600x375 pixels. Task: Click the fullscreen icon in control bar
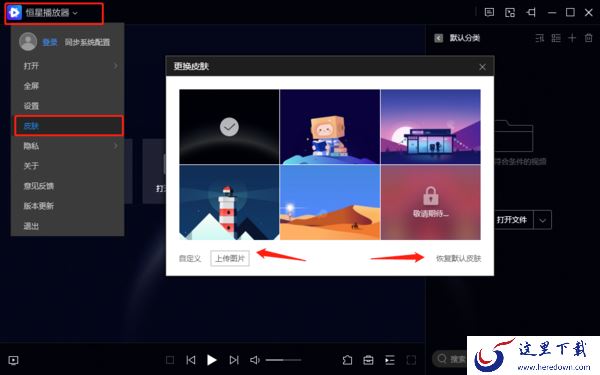(411, 360)
